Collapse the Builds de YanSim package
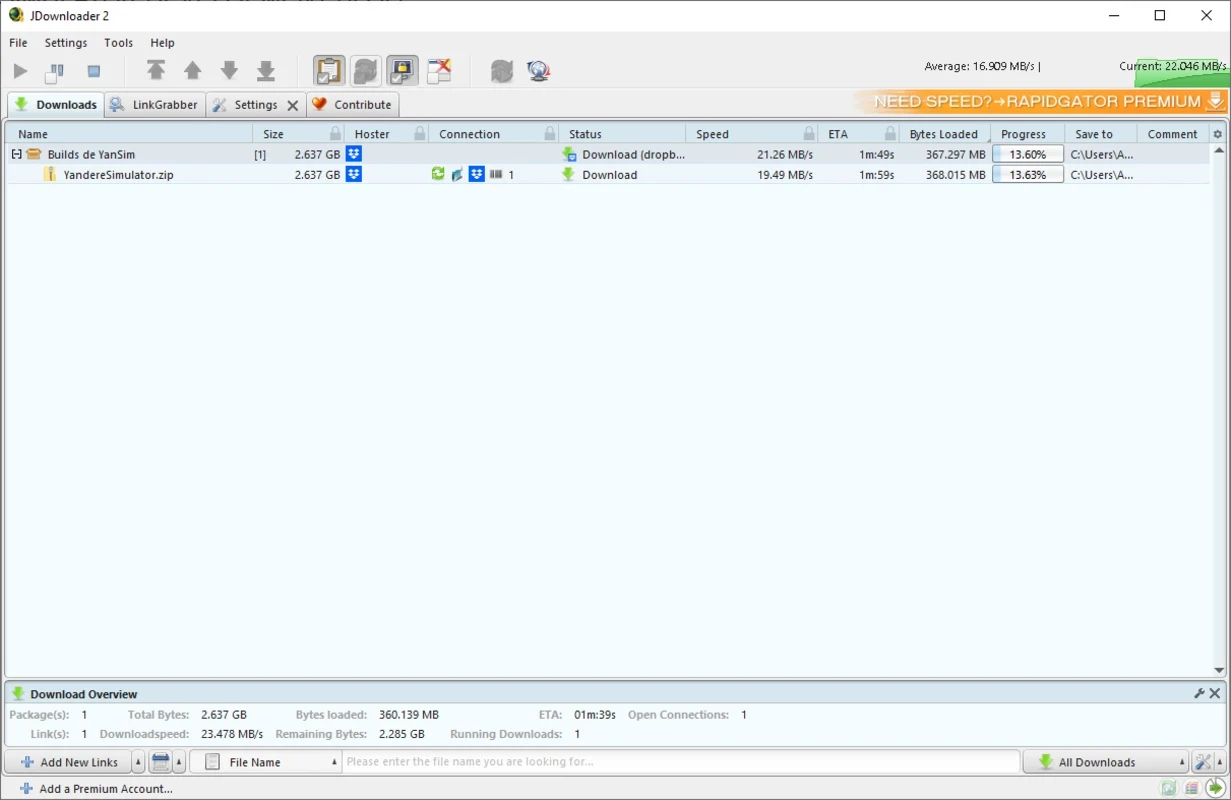This screenshot has width=1231, height=800. (16, 154)
